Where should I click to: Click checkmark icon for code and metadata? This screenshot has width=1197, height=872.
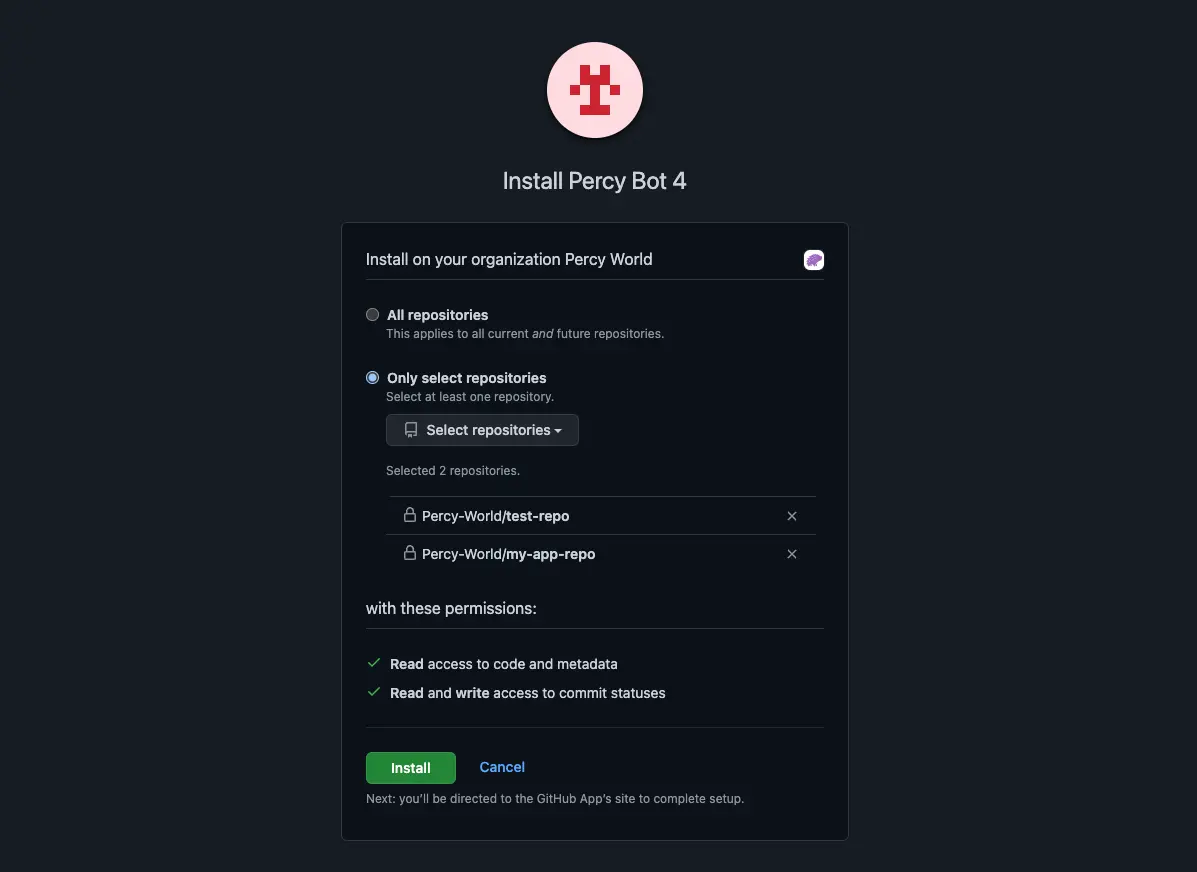(x=374, y=663)
